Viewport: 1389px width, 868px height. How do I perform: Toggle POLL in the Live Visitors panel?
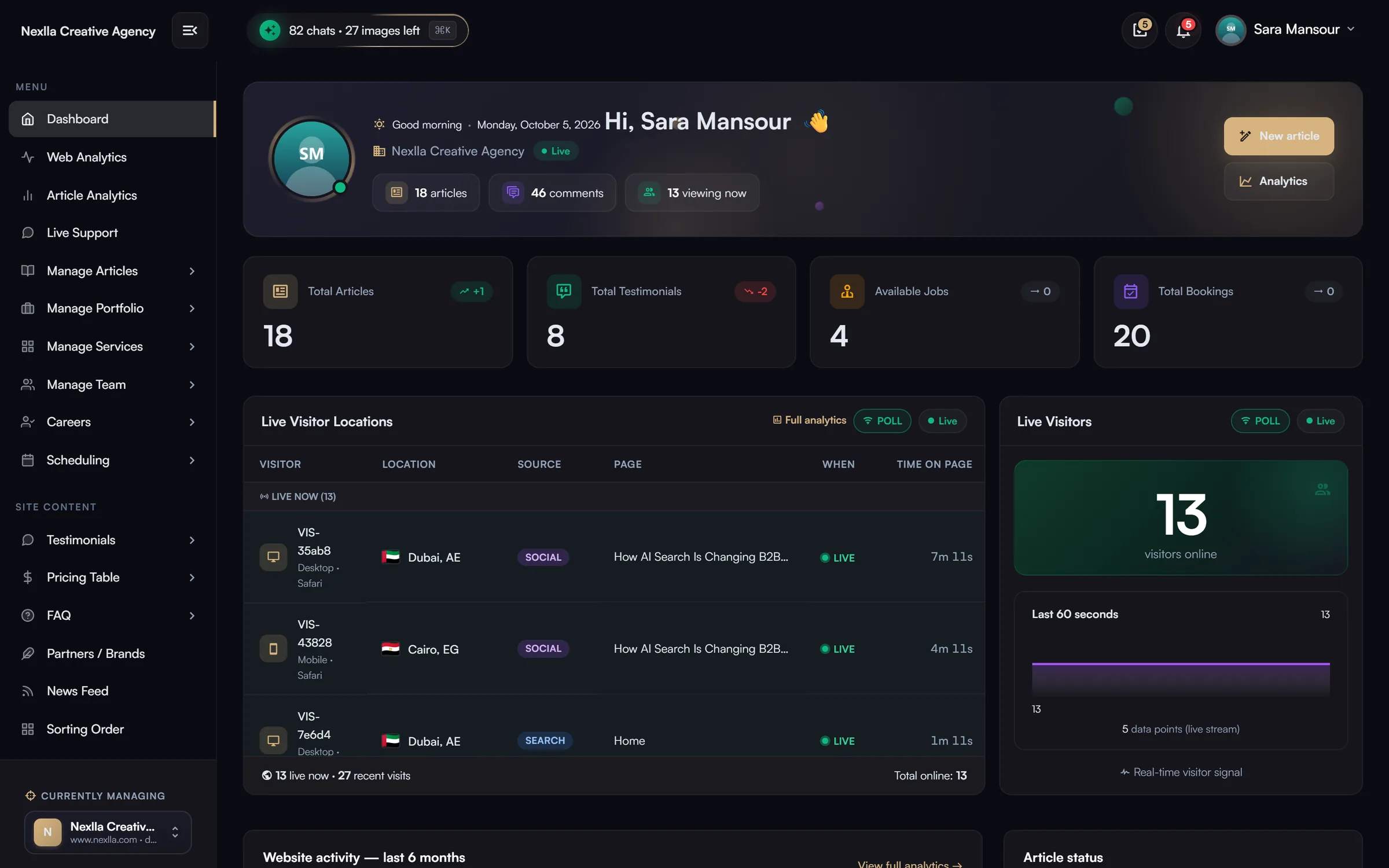[1260, 421]
